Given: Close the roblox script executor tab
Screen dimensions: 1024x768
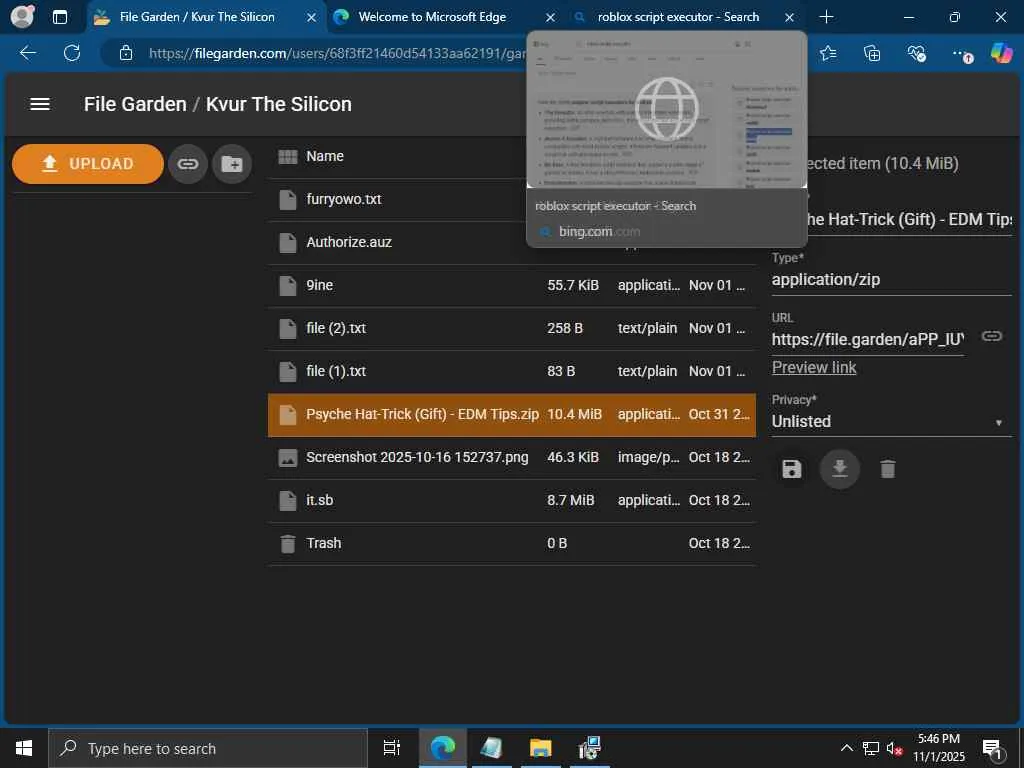Looking at the screenshot, I should (x=790, y=18).
